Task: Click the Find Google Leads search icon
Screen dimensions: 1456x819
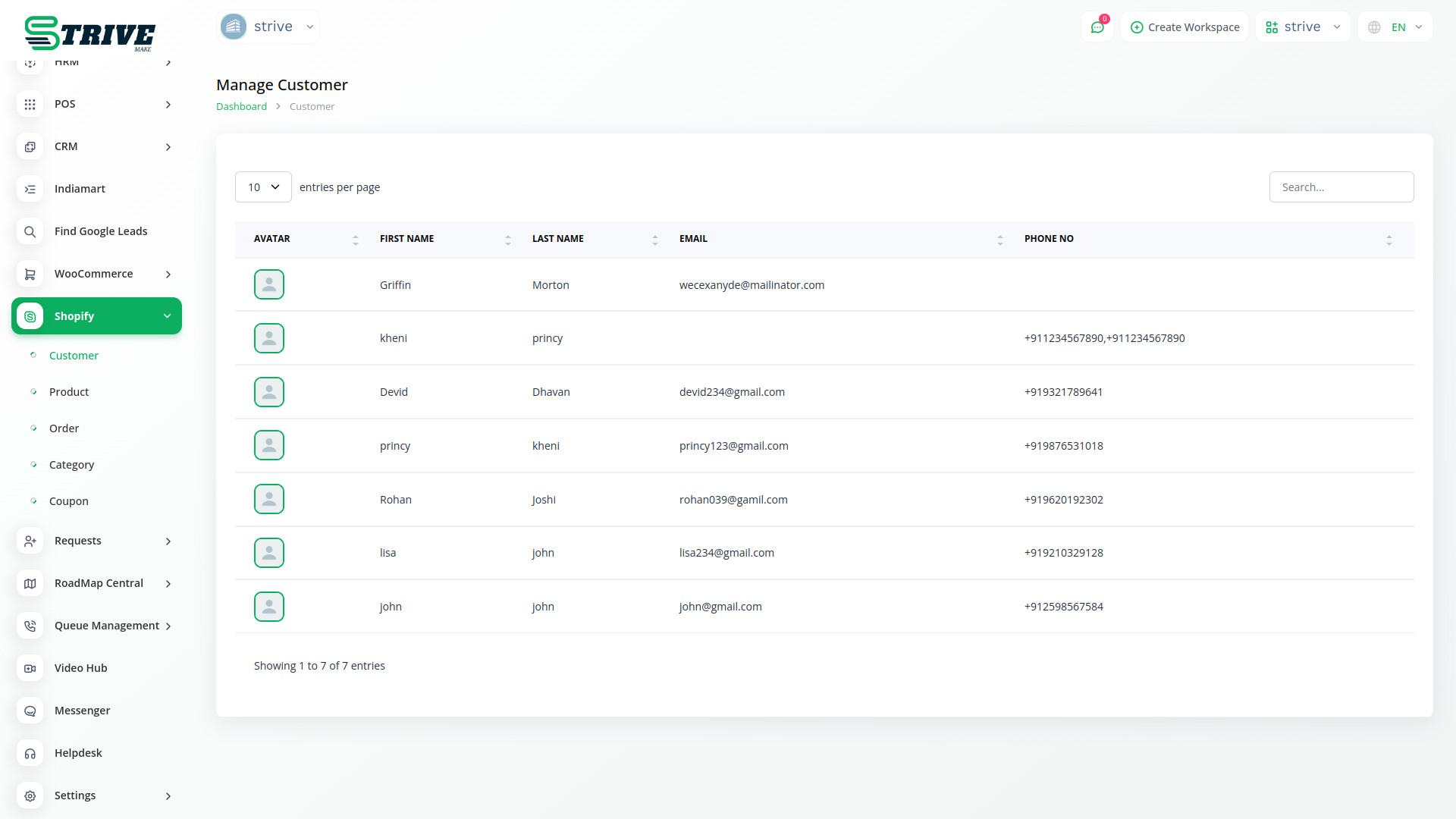Action: pyautogui.click(x=30, y=231)
